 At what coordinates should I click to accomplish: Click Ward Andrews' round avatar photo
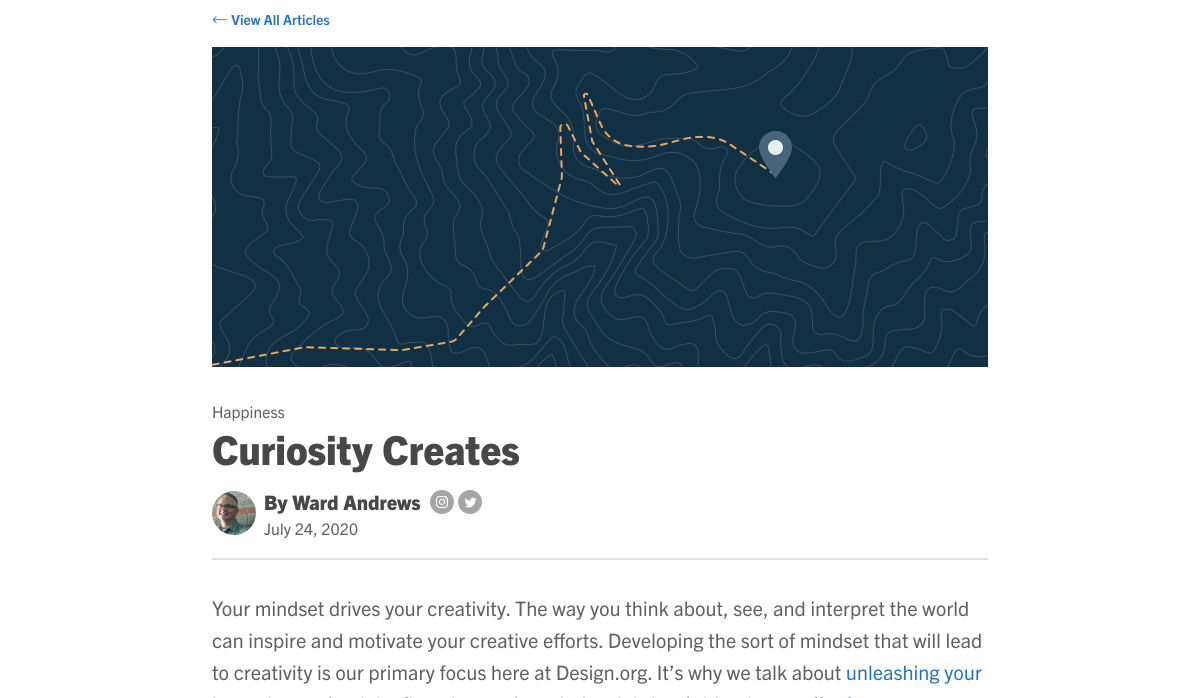click(x=234, y=513)
